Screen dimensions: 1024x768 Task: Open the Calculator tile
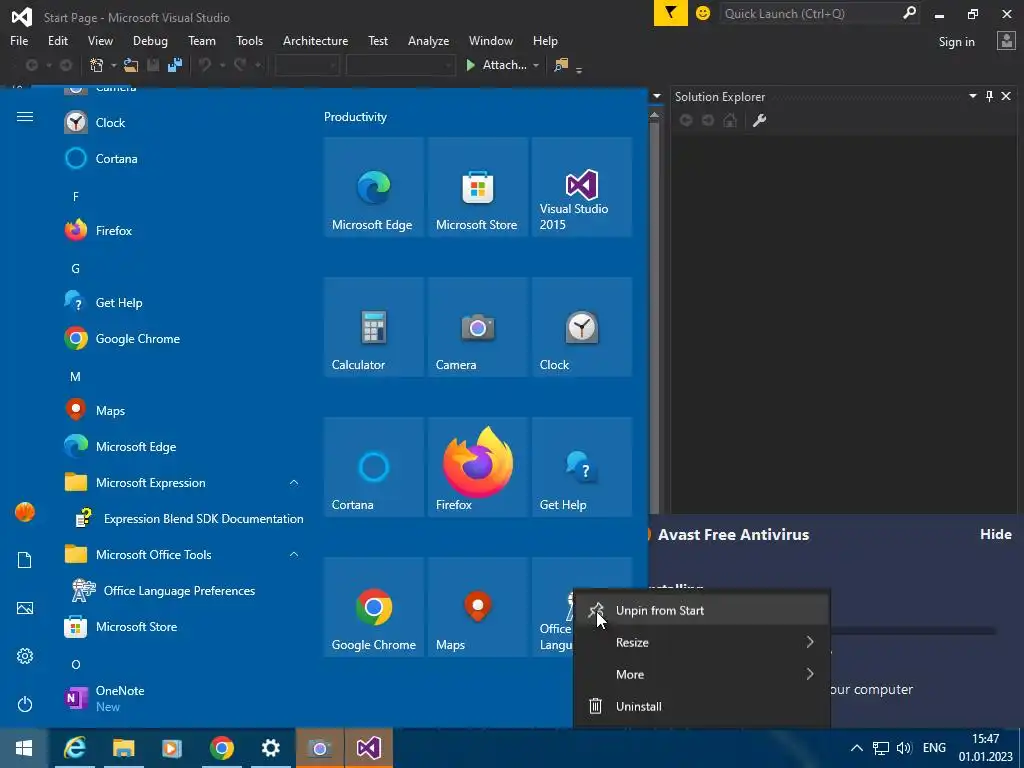(374, 327)
